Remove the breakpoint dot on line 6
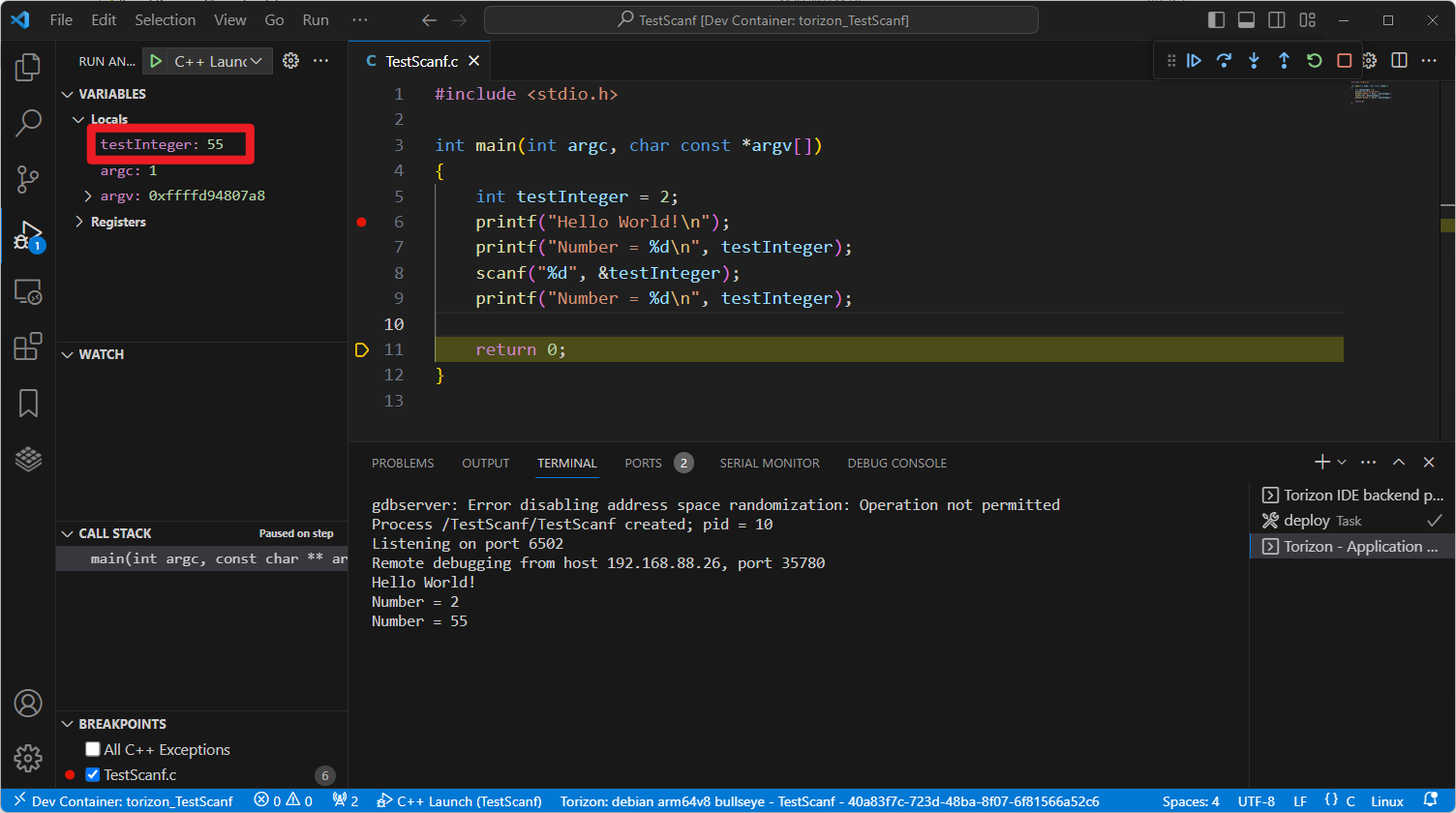Viewport: 1456px width, 813px height. (x=362, y=222)
